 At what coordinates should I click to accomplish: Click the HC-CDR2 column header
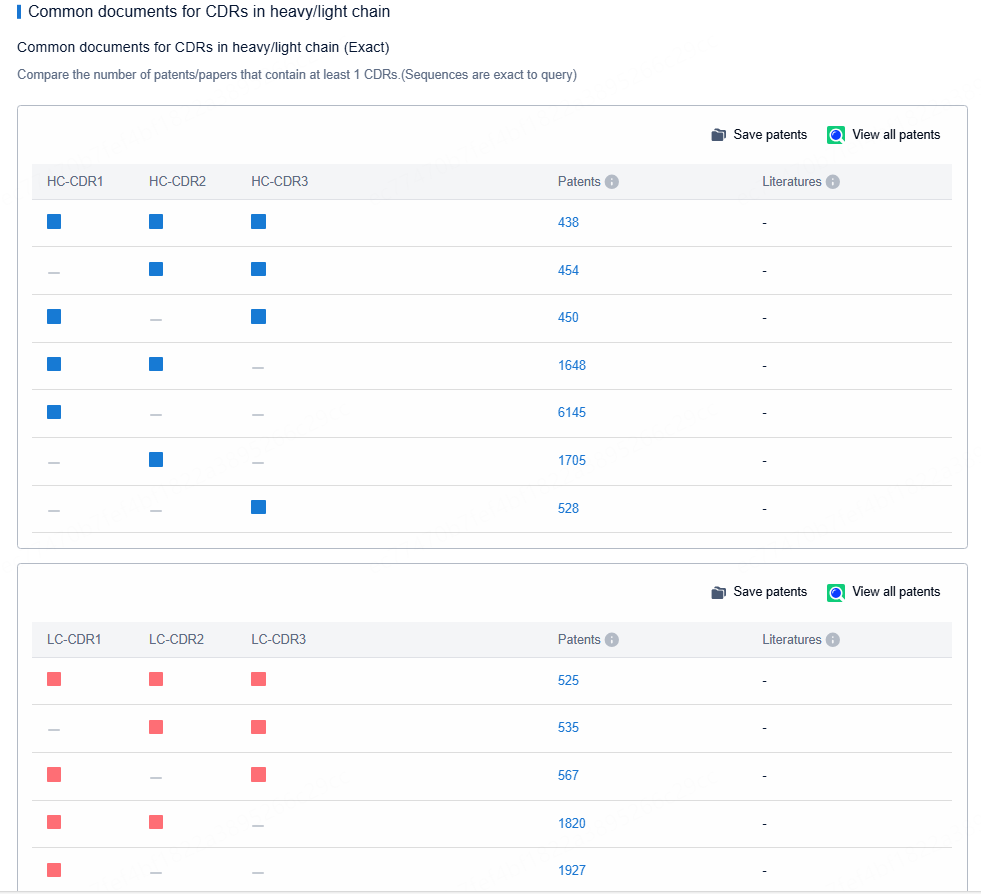coord(177,182)
